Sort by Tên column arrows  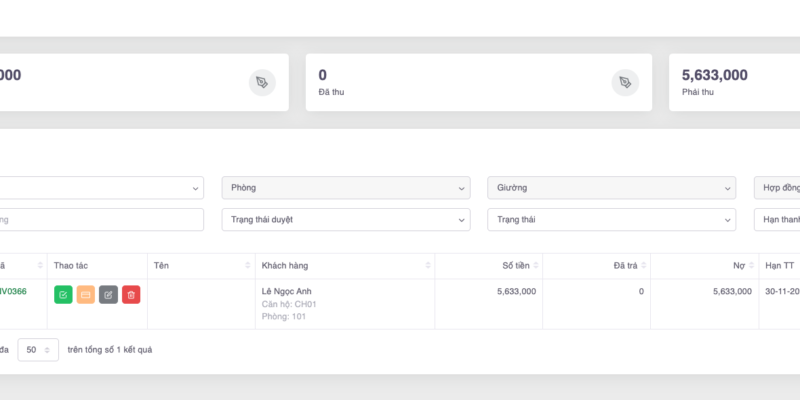click(248, 265)
